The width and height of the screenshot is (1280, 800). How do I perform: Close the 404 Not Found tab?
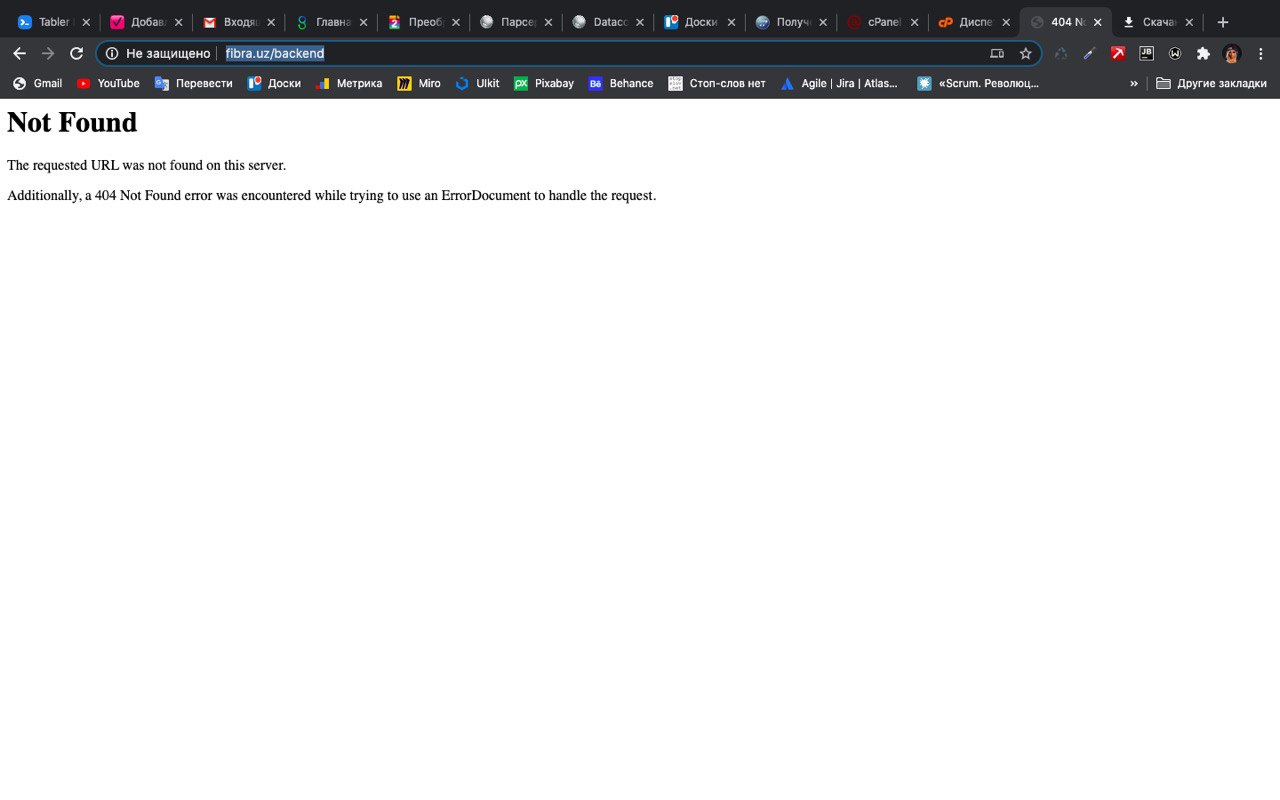[x=1097, y=22]
